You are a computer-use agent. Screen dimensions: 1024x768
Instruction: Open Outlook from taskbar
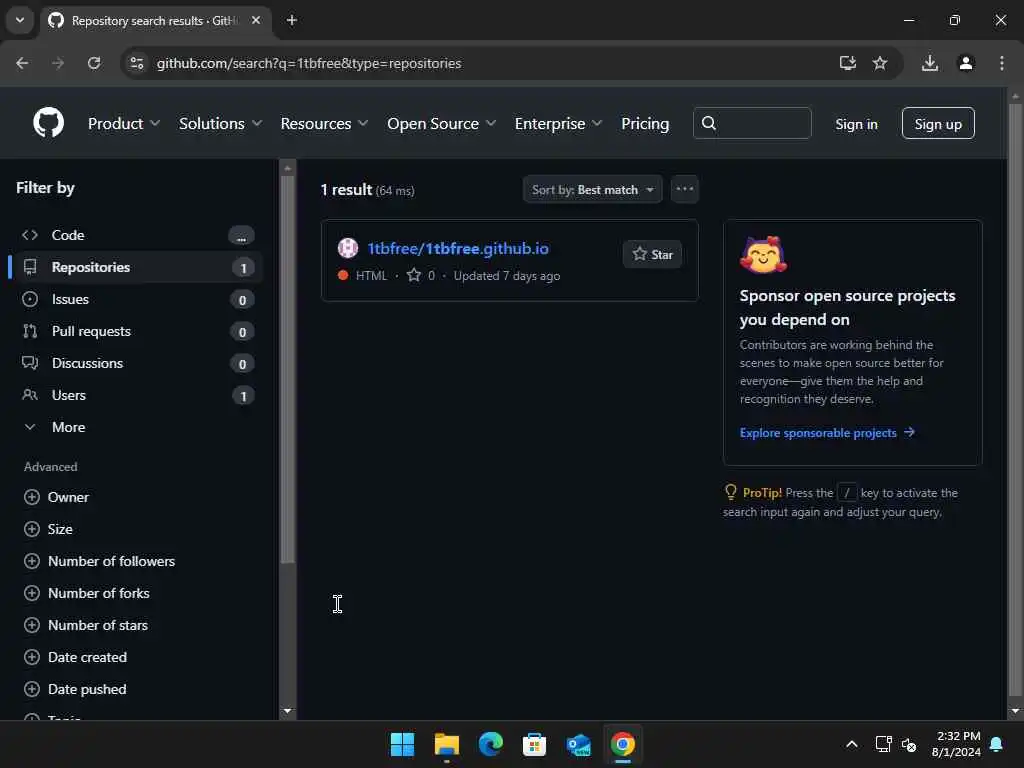pyautogui.click(x=579, y=744)
